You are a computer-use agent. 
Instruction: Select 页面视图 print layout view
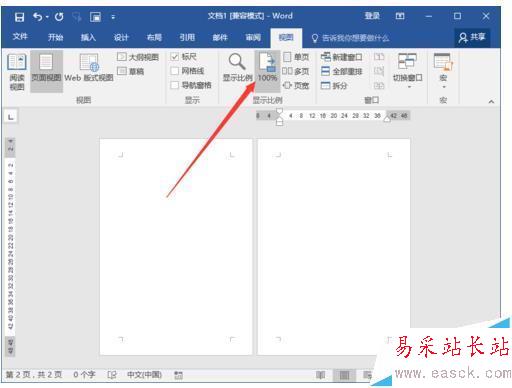click(x=46, y=71)
